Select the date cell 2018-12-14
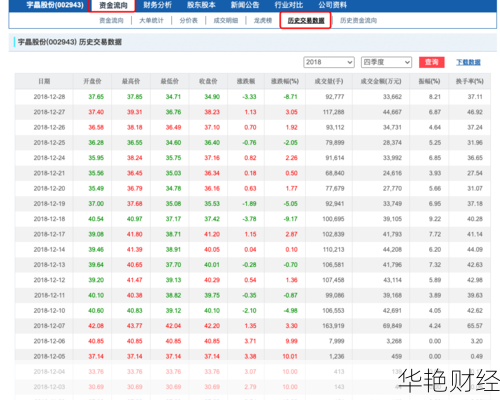Screen dimensions: 500x400 point(49,249)
